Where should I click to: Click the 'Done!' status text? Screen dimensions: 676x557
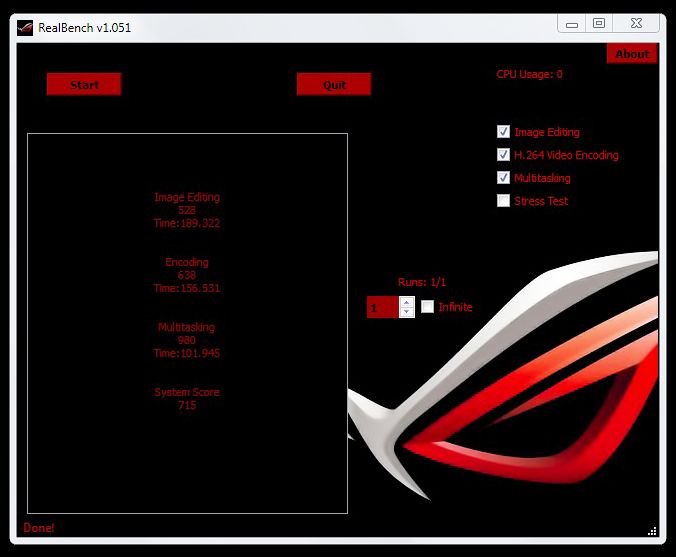point(39,528)
